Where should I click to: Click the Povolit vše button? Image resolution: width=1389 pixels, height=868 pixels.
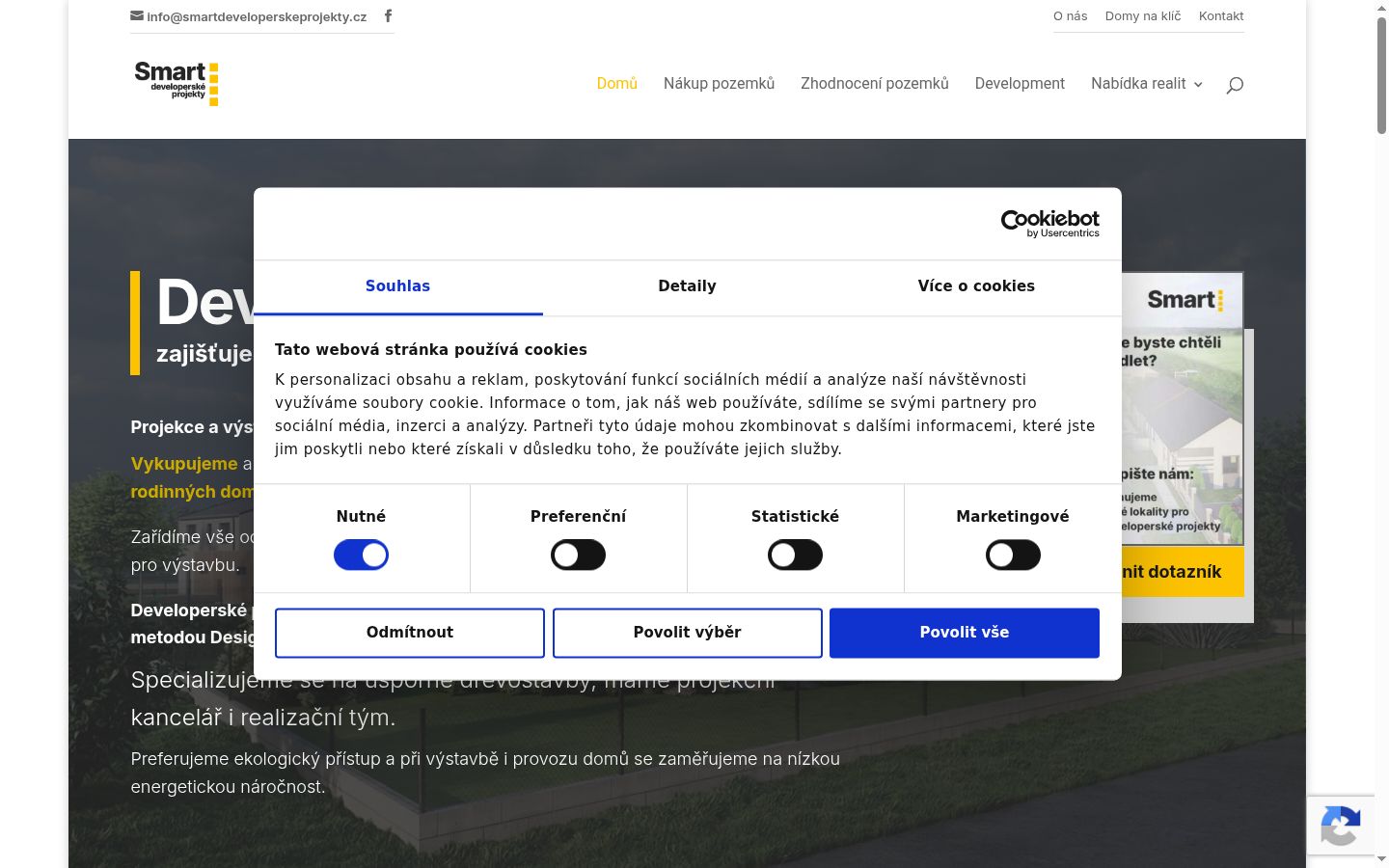965,633
